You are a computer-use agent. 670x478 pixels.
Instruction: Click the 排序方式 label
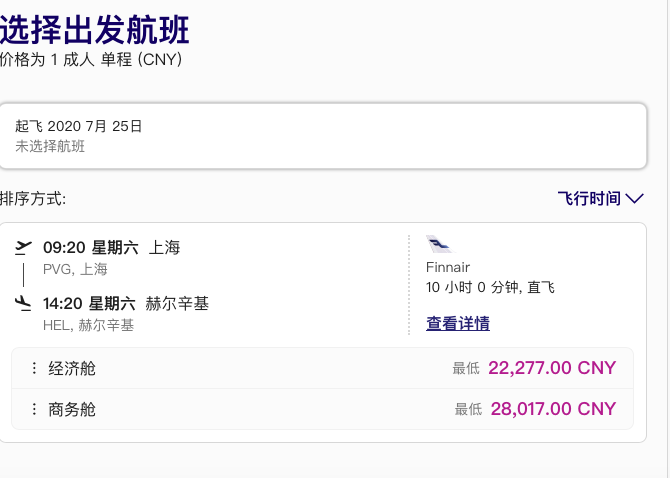coord(33,199)
